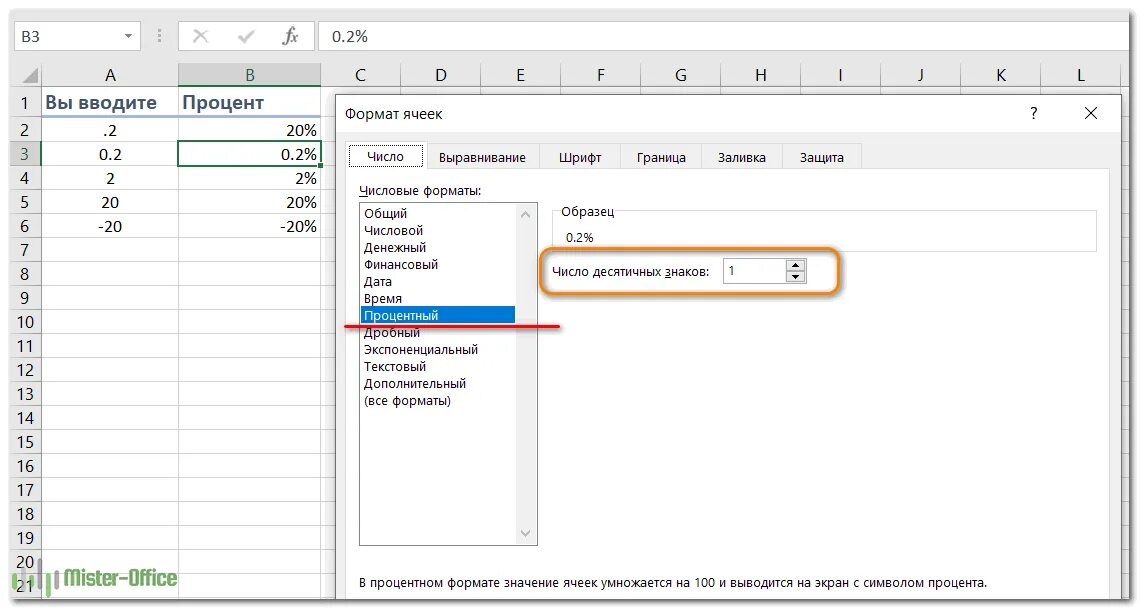The width and height of the screenshot is (1140, 610).
Task: Select Текстовый number format
Action: coord(438,366)
